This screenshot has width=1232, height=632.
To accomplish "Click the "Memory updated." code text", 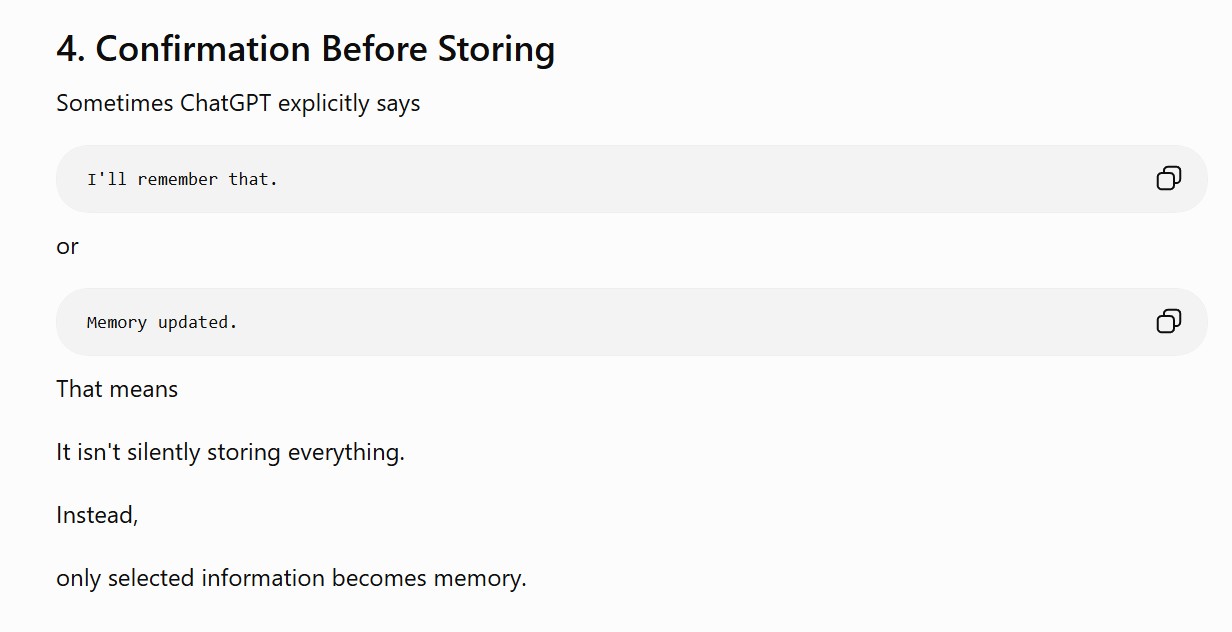I will point(162,322).
